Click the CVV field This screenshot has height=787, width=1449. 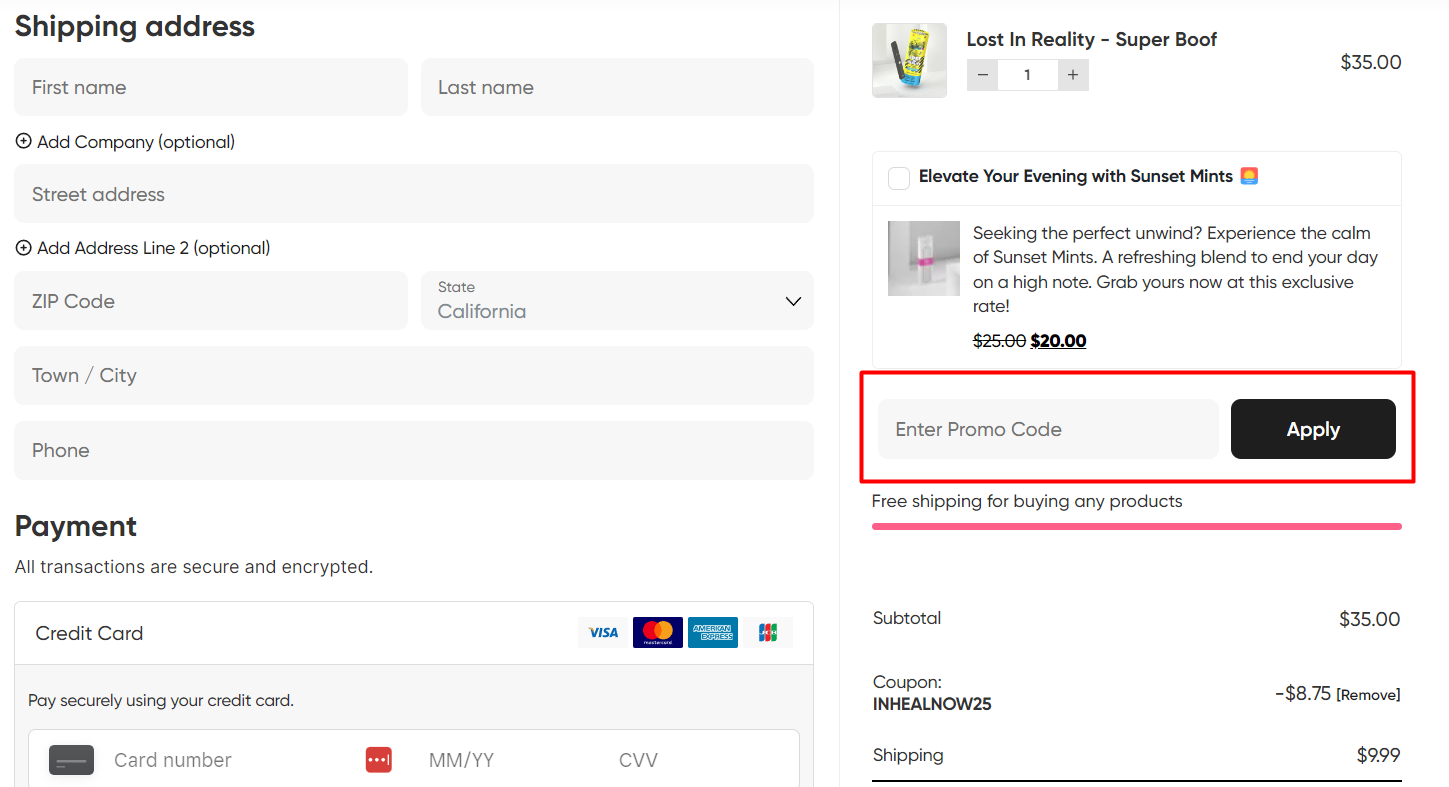point(638,760)
